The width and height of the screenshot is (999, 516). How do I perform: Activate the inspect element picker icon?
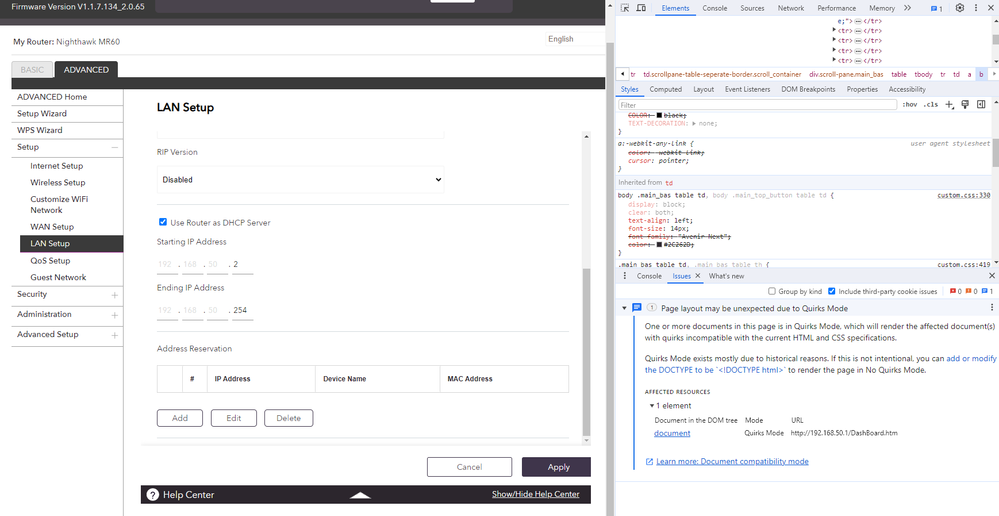coord(623,8)
